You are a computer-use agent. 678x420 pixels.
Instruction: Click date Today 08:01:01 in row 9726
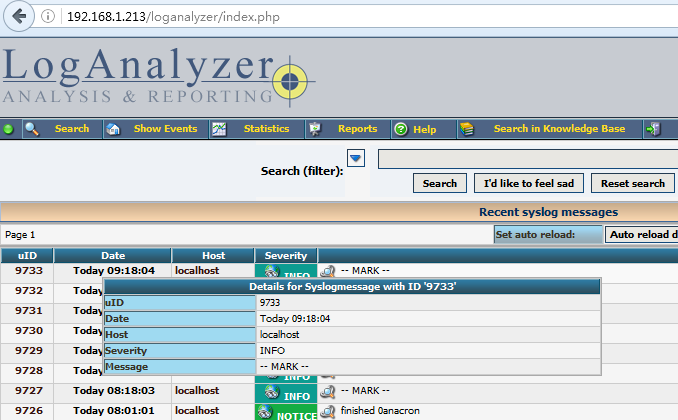[x=114, y=410]
